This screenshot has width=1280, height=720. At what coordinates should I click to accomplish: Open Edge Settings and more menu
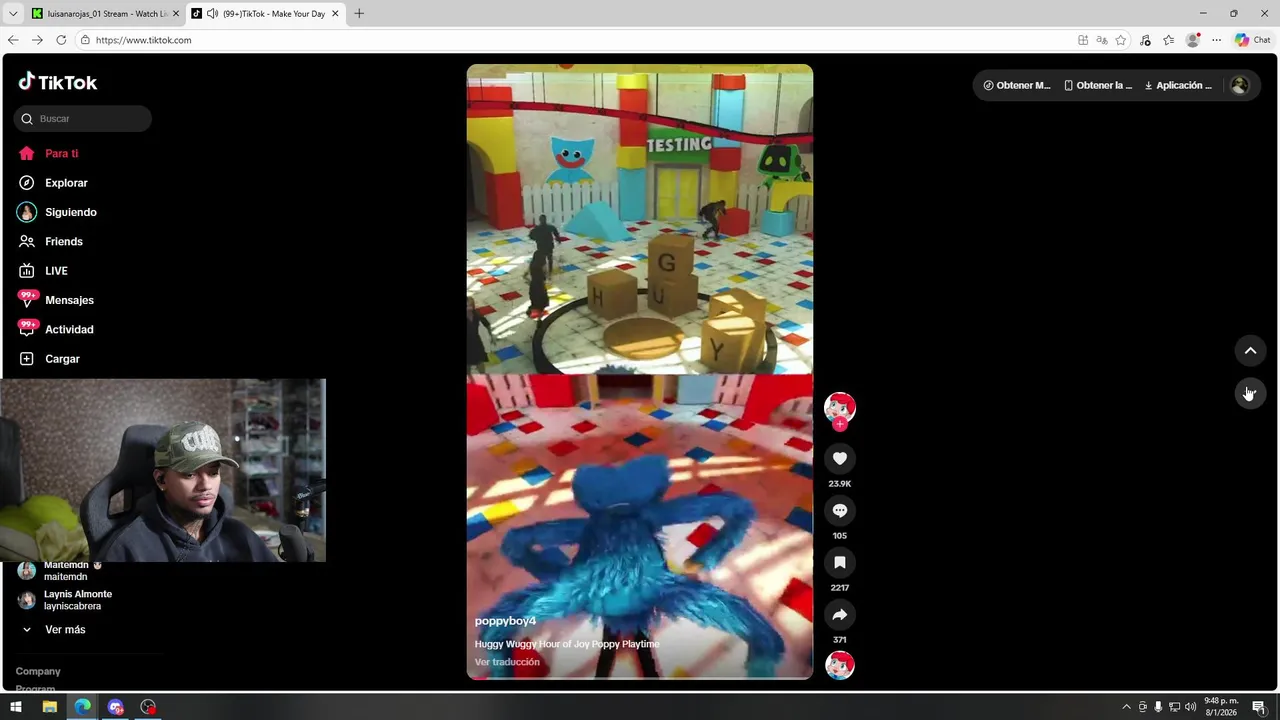pyautogui.click(x=1216, y=40)
